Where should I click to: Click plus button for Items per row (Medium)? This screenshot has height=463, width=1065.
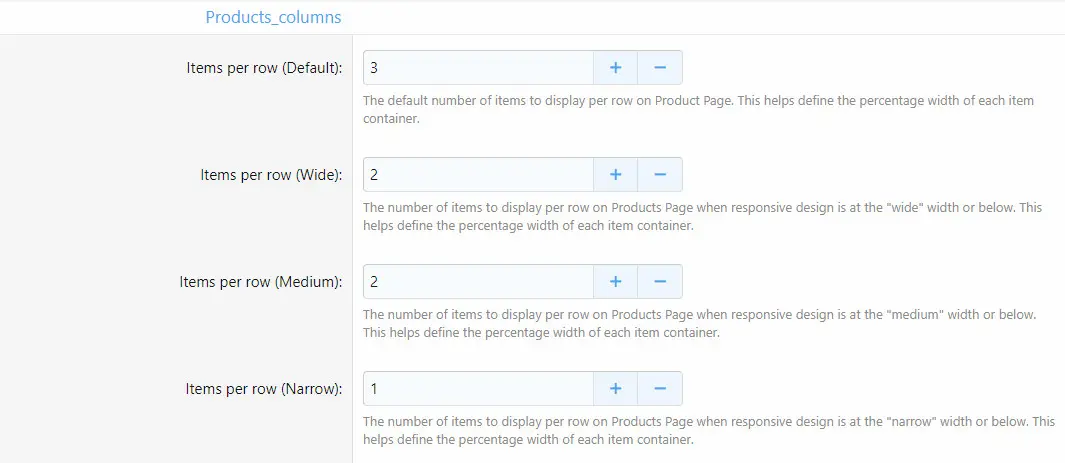click(x=615, y=281)
